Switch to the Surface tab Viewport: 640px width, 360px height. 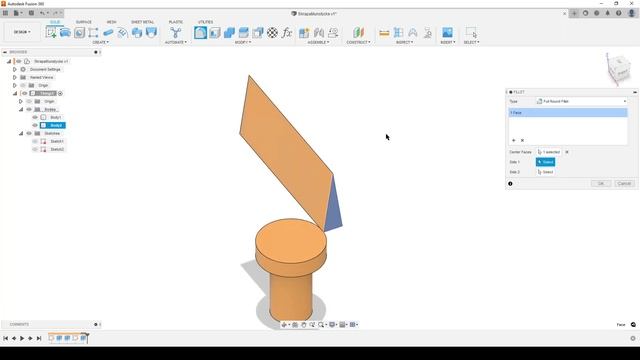(84, 22)
